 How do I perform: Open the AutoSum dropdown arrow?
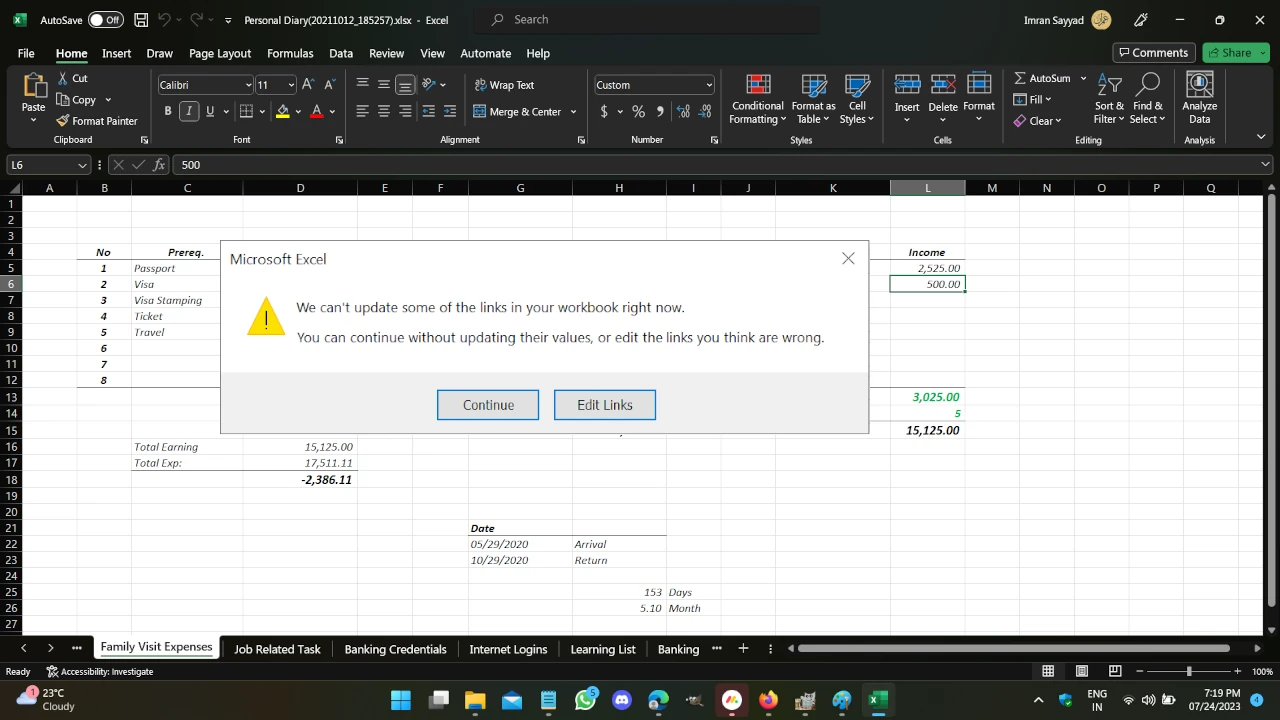1083,78
